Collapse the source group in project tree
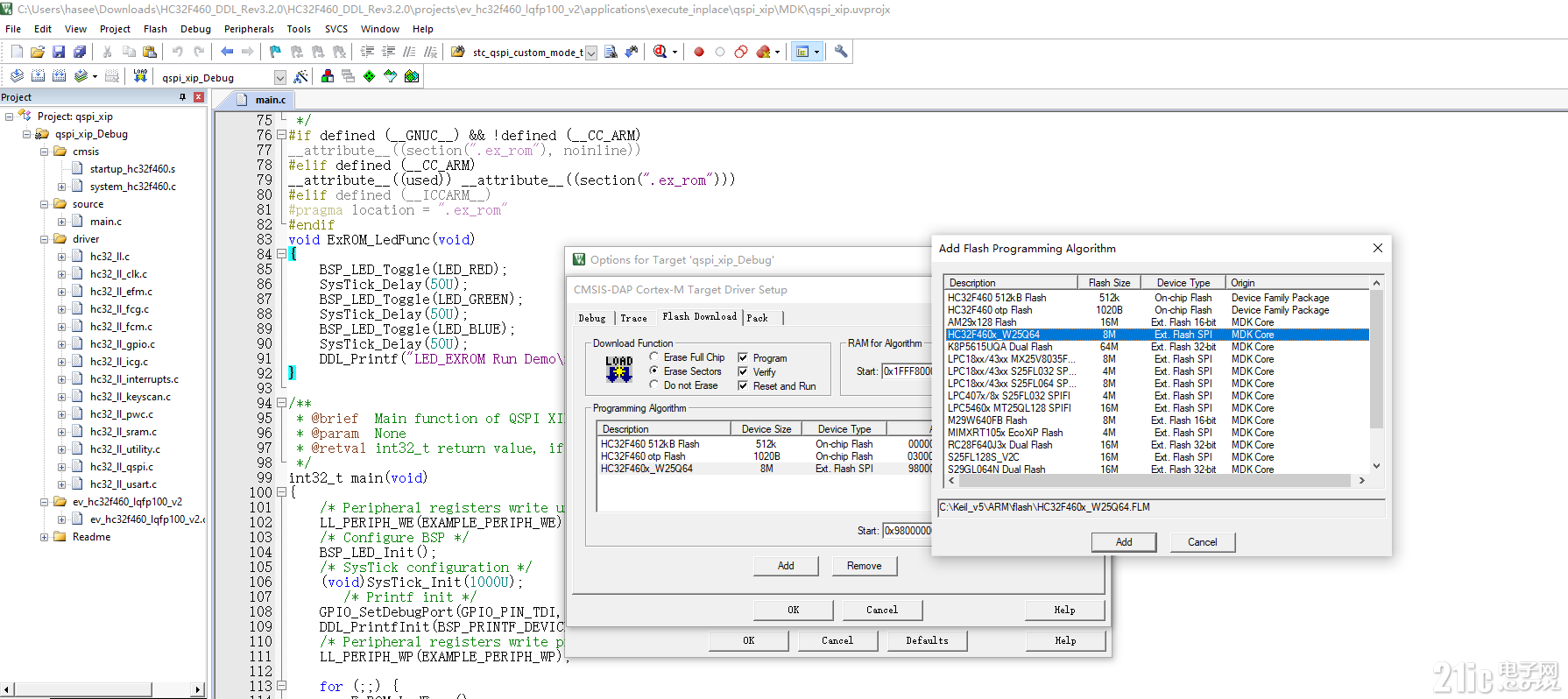 pos(44,204)
